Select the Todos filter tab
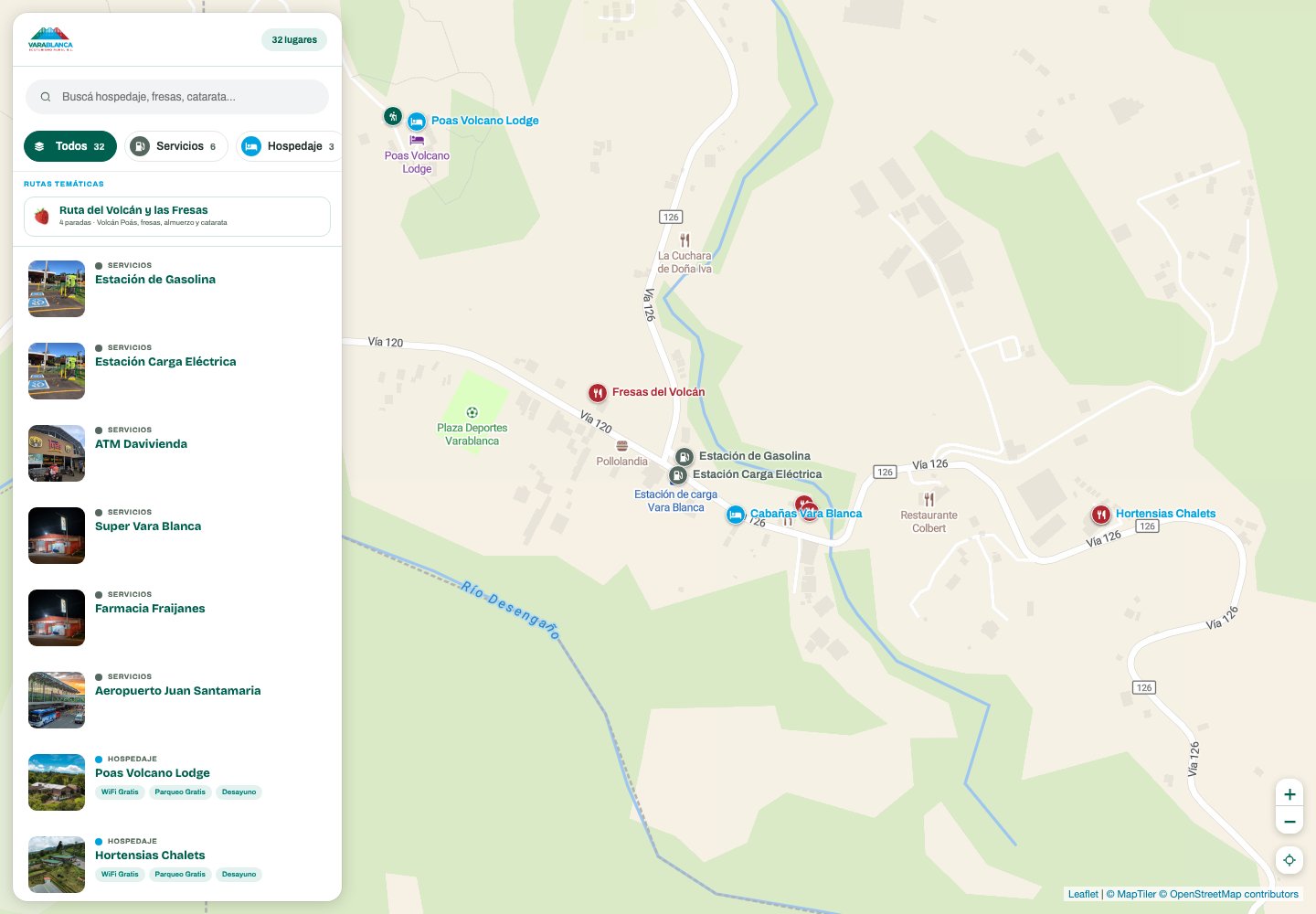 tap(70, 146)
